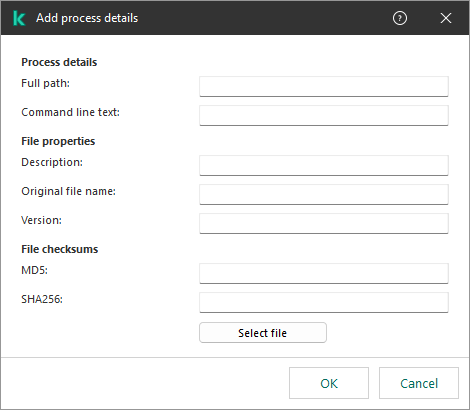Click the 'Original file name:' label
The image size is (470, 410).
click(69, 191)
